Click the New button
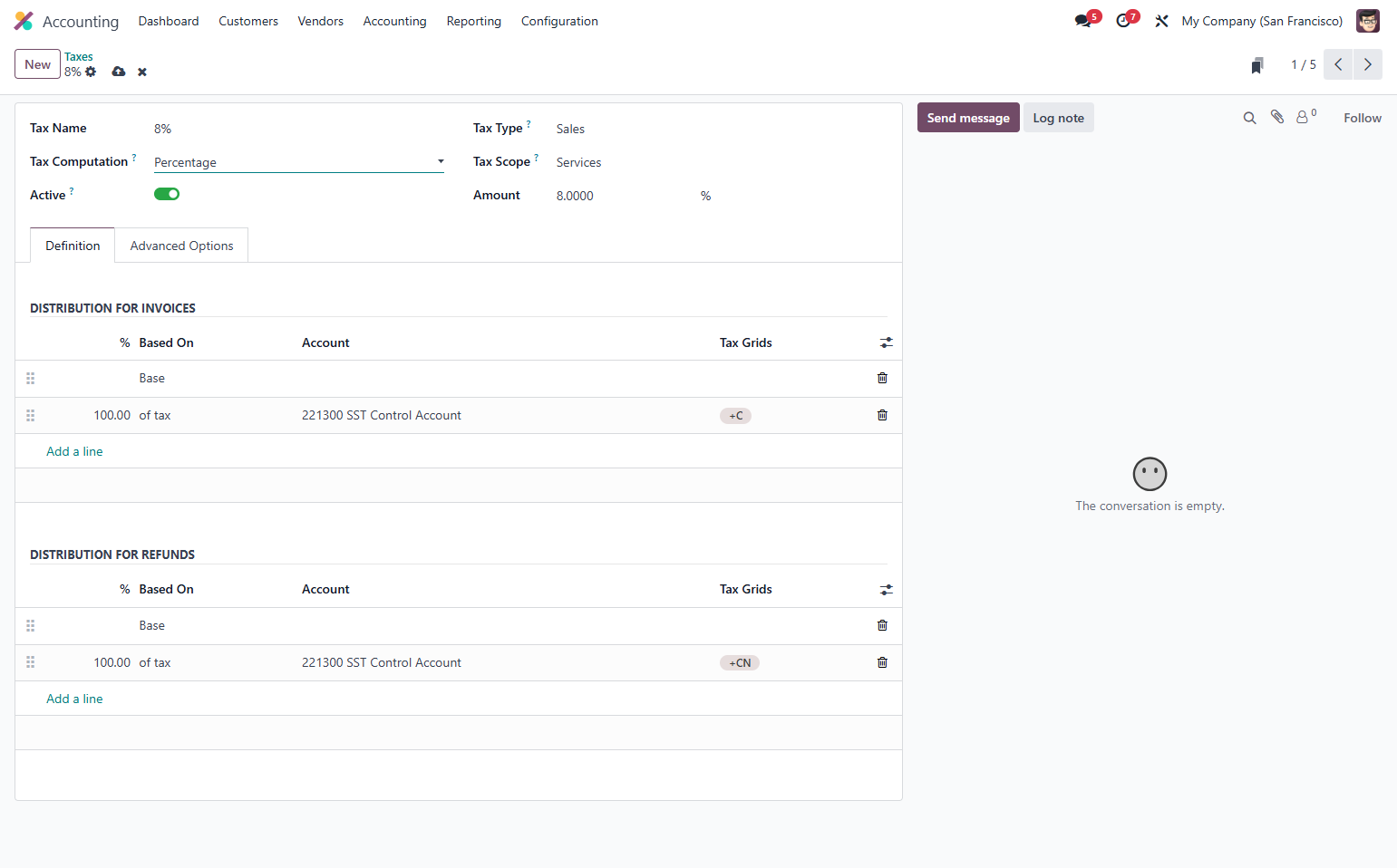 pyautogui.click(x=37, y=64)
